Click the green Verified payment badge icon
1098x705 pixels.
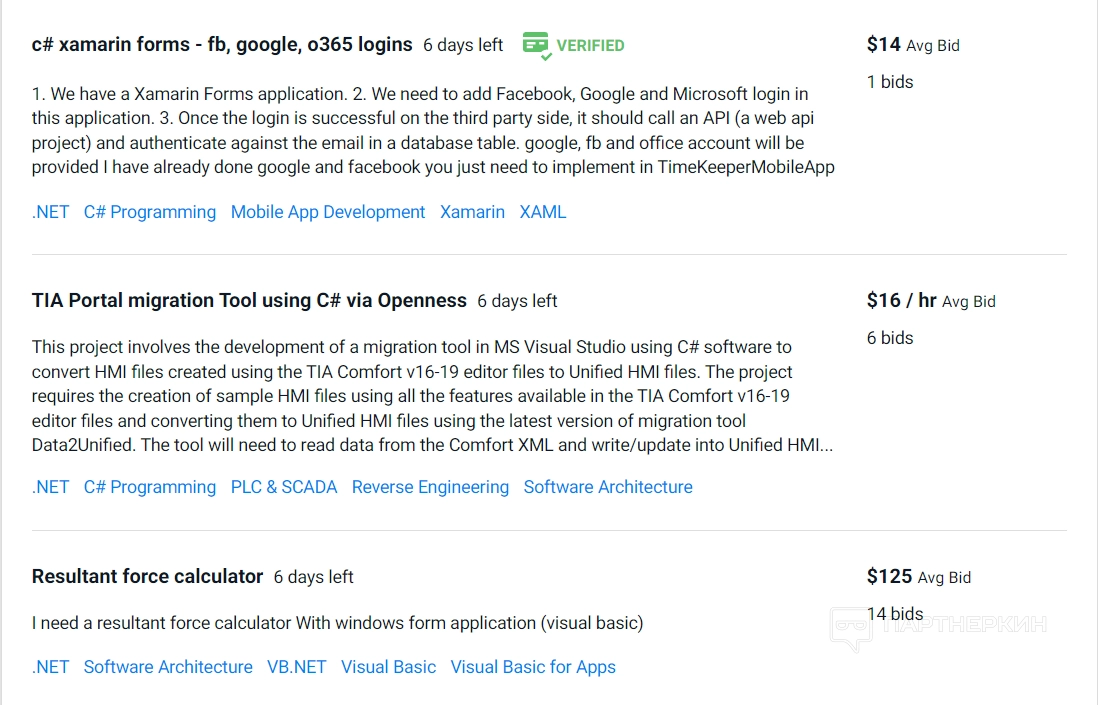(536, 45)
